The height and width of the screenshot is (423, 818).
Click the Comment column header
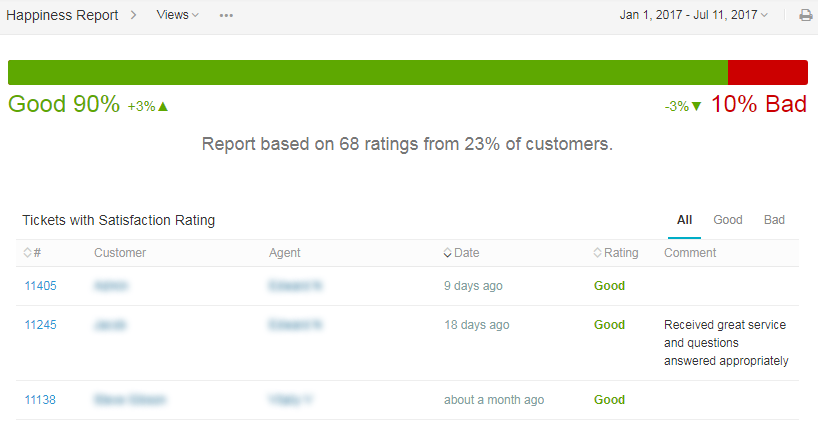pyautogui.click(x=690, y=253)
